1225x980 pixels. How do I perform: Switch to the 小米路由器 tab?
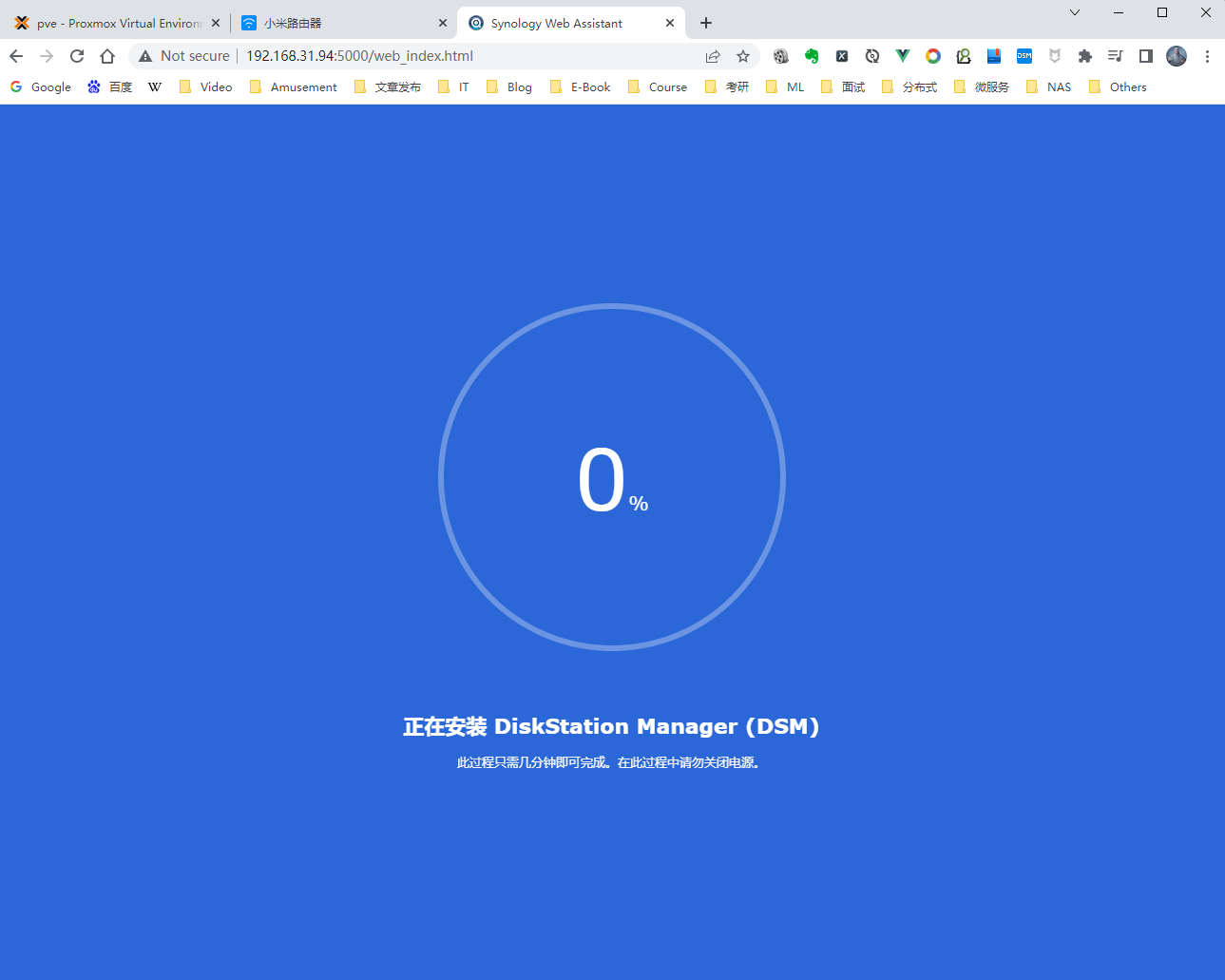342,23
